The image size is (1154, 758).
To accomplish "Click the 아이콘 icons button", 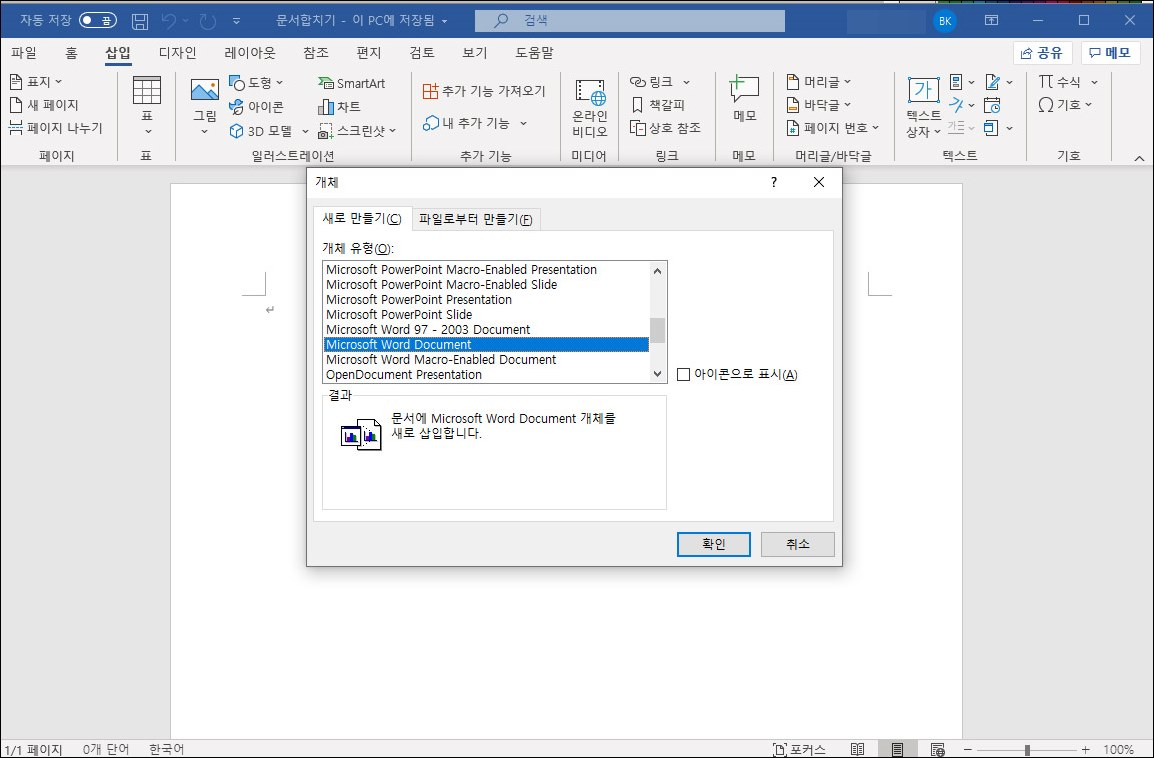I will 256,107.
